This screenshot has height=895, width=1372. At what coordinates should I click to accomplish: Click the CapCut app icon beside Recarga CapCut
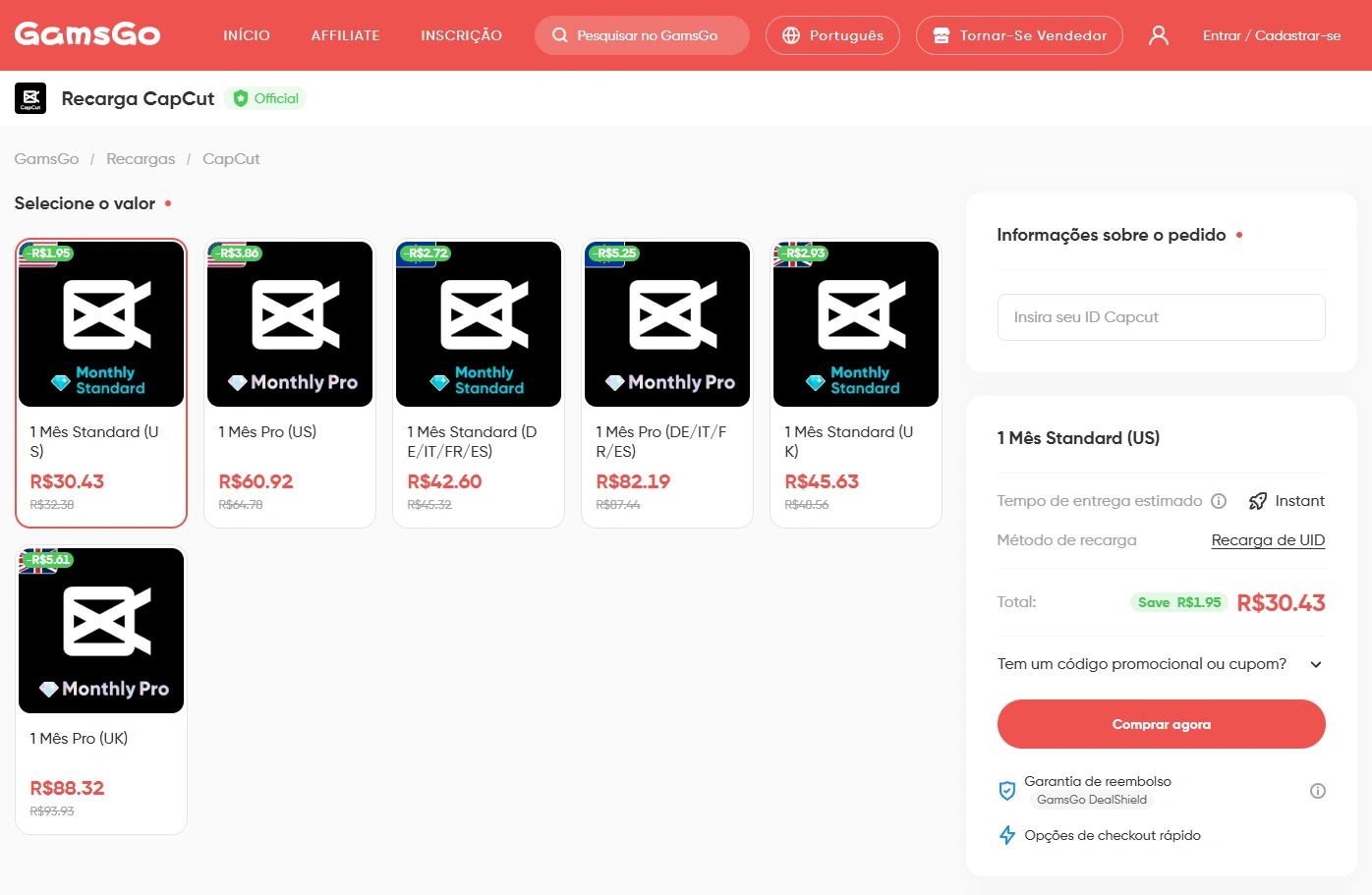pos(30,98)
